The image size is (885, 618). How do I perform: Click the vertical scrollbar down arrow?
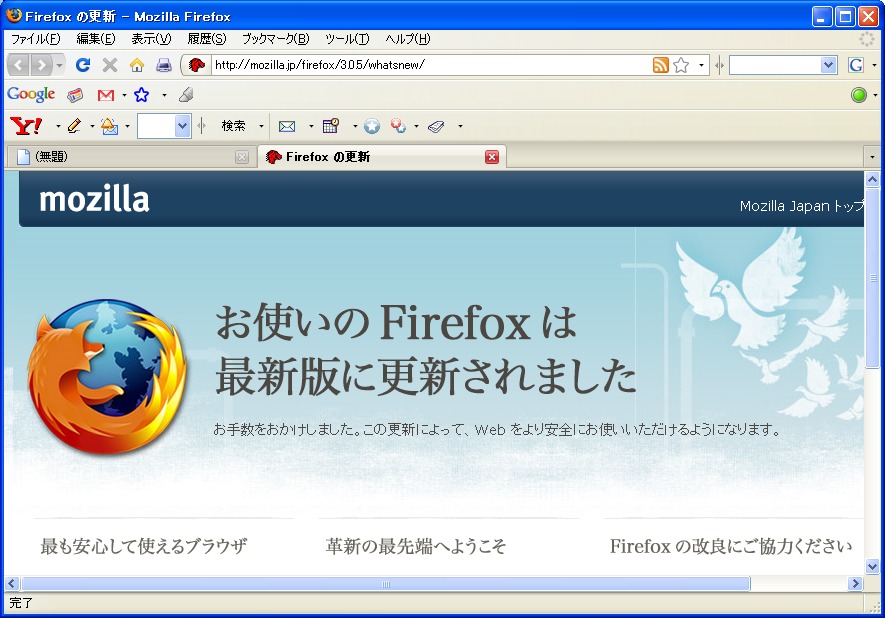pos(872,566)
